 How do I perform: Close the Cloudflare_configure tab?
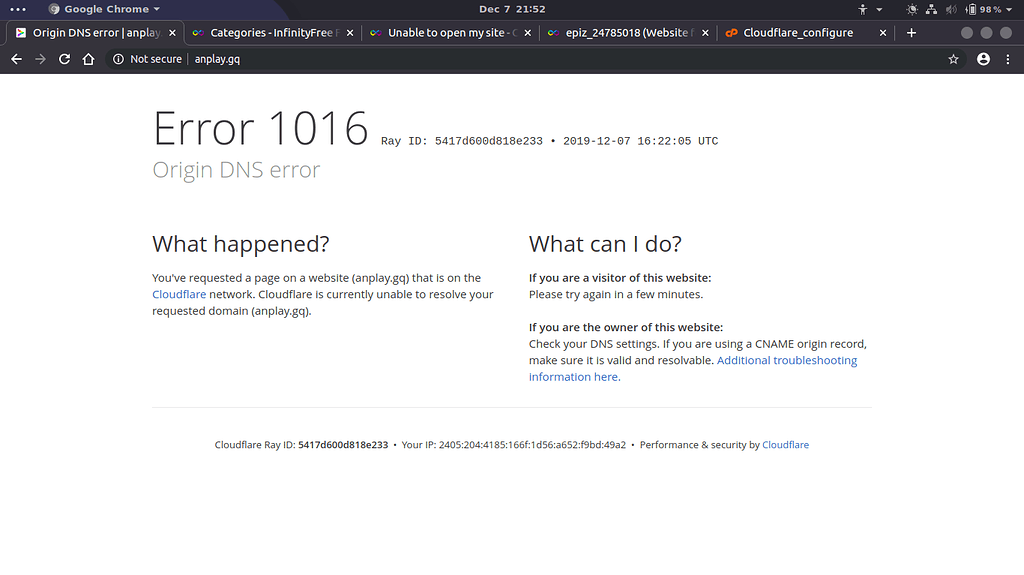[883, 33]
